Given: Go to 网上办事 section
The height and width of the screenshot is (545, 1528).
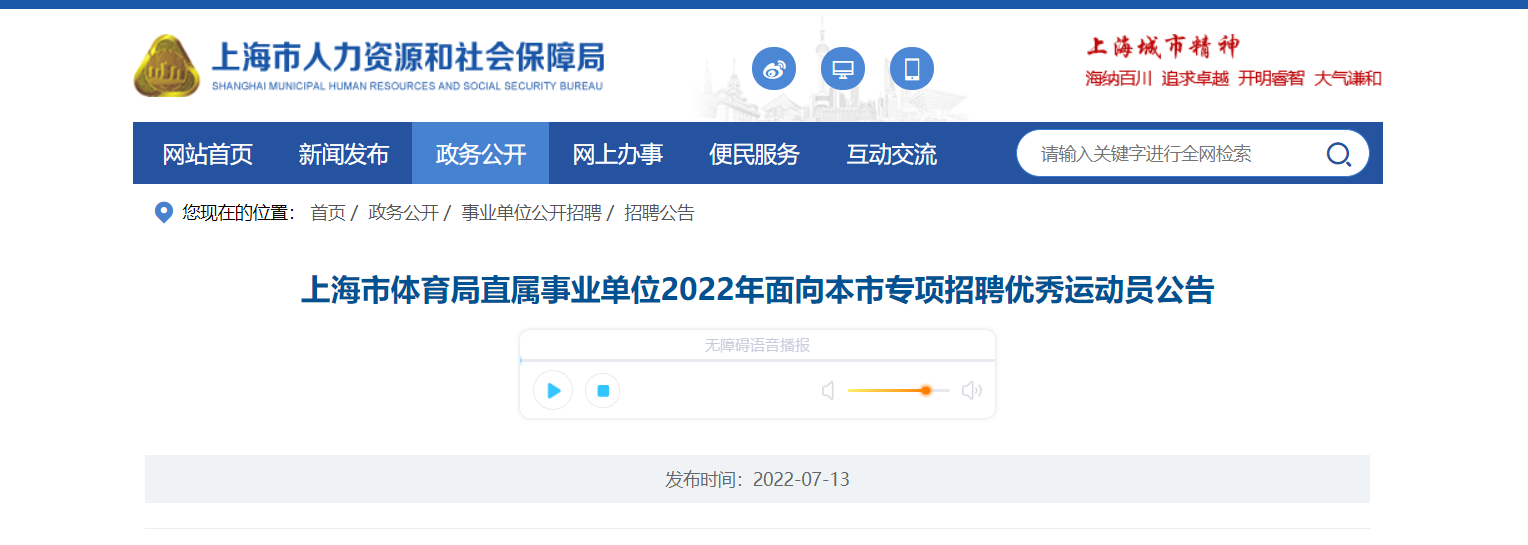Looking at the screenshot, I should pos(618,154).
